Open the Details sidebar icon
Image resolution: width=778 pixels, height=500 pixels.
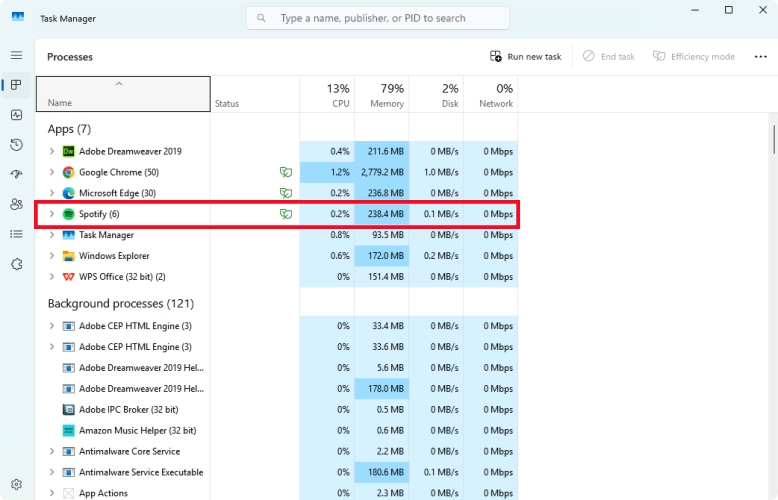[x=16, y=234]
